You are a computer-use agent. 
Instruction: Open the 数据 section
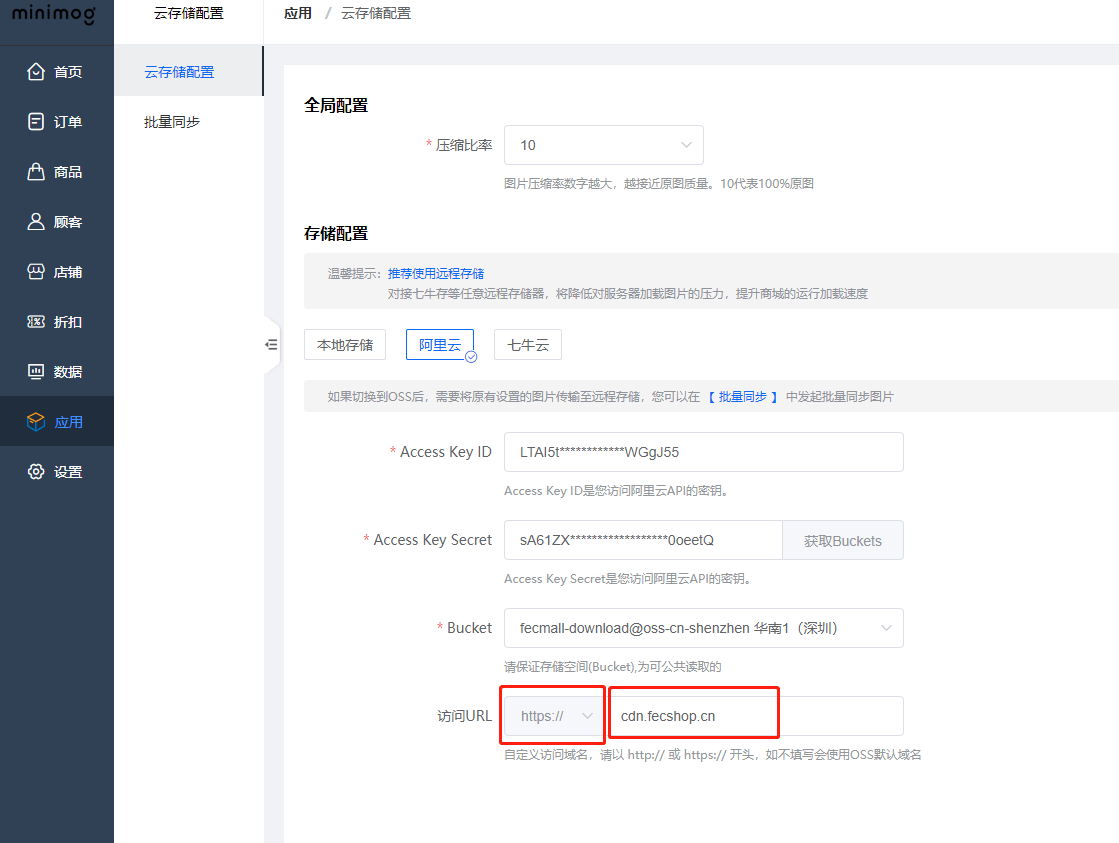[57, 371]
